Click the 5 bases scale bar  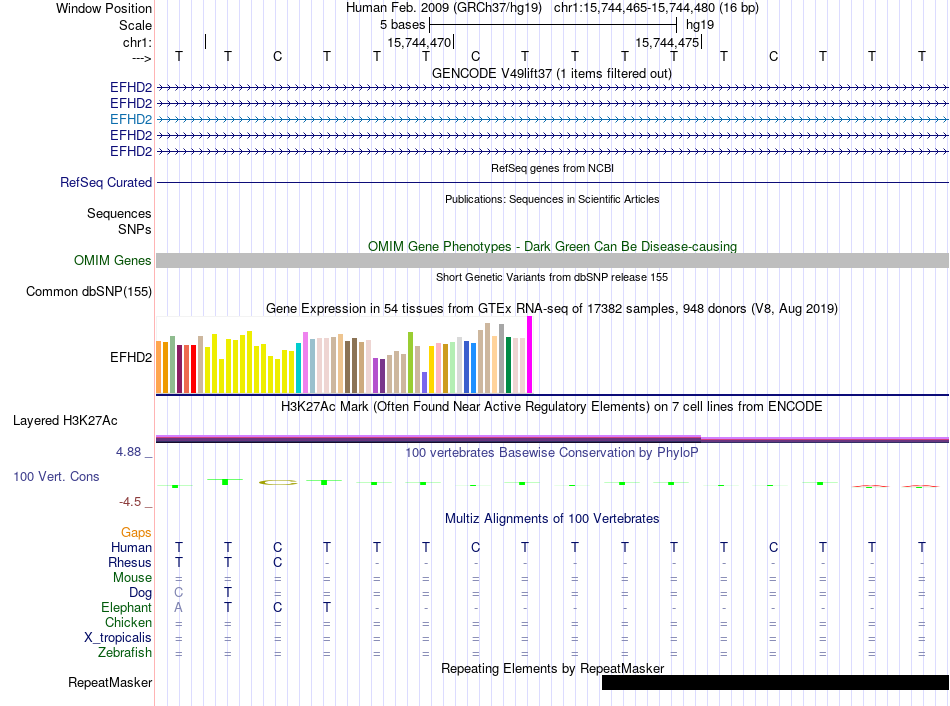coord(553,25)
